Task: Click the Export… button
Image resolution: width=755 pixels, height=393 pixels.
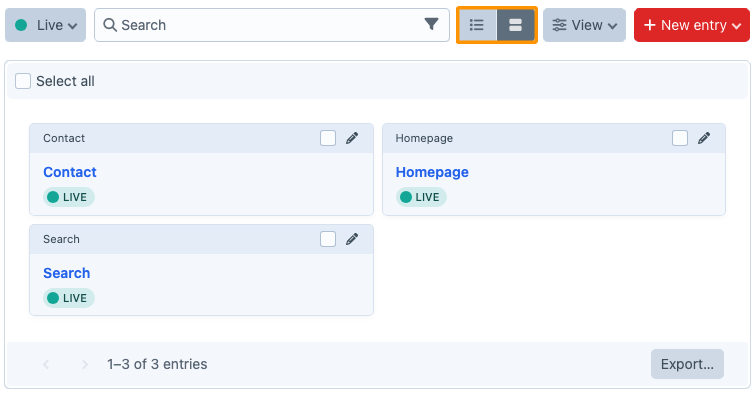Action: click(687, 364)
